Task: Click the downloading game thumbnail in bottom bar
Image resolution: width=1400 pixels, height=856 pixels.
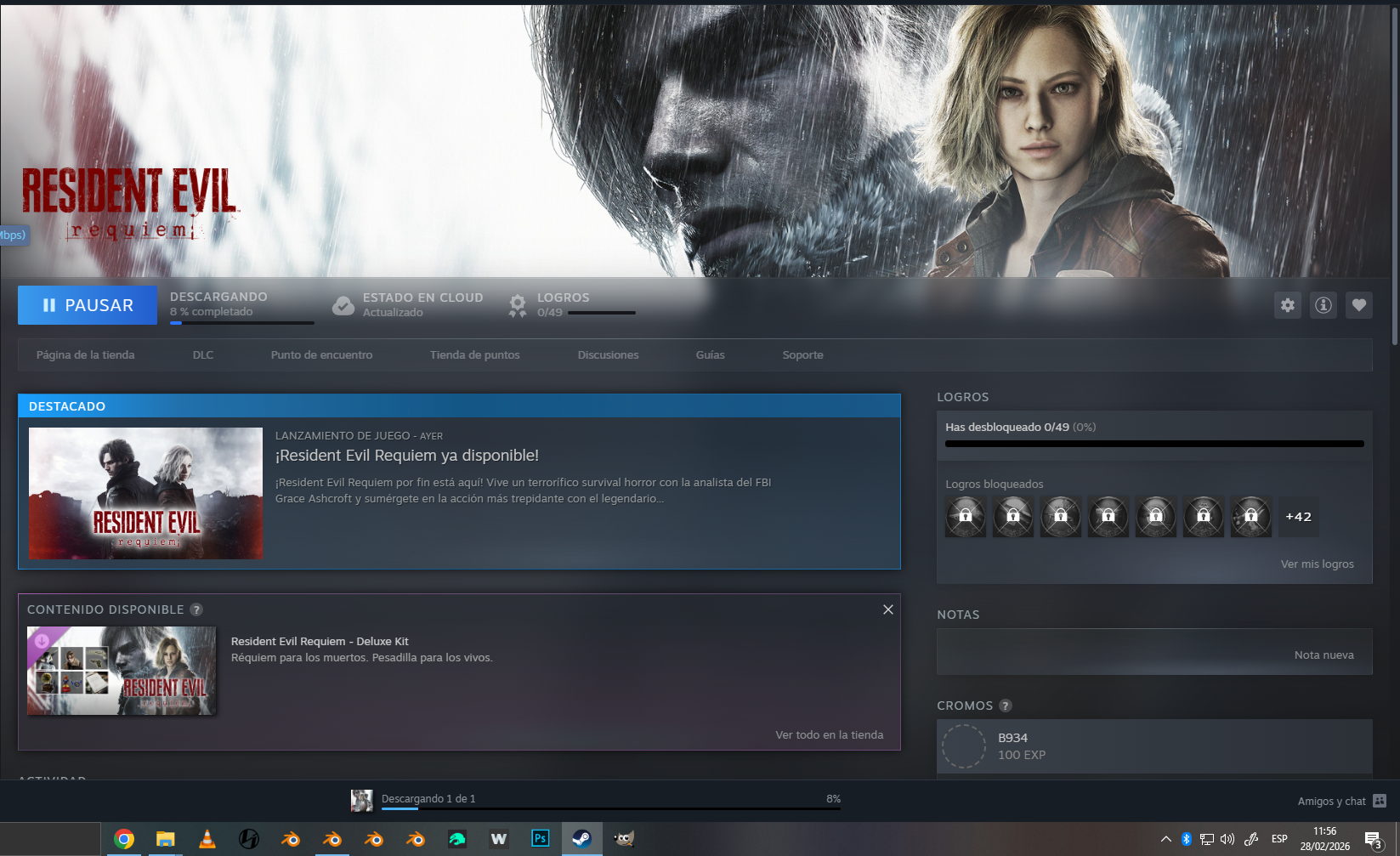Action: click(362, 800)
